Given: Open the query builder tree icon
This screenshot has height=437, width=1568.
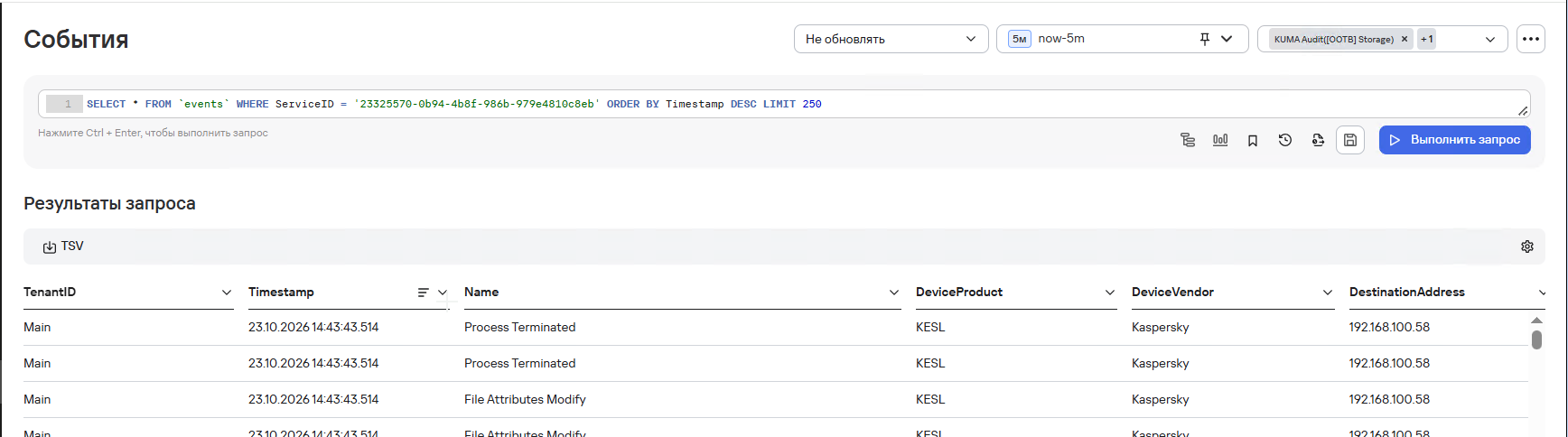Looking at the screenshot, I should pos(1188,140).
